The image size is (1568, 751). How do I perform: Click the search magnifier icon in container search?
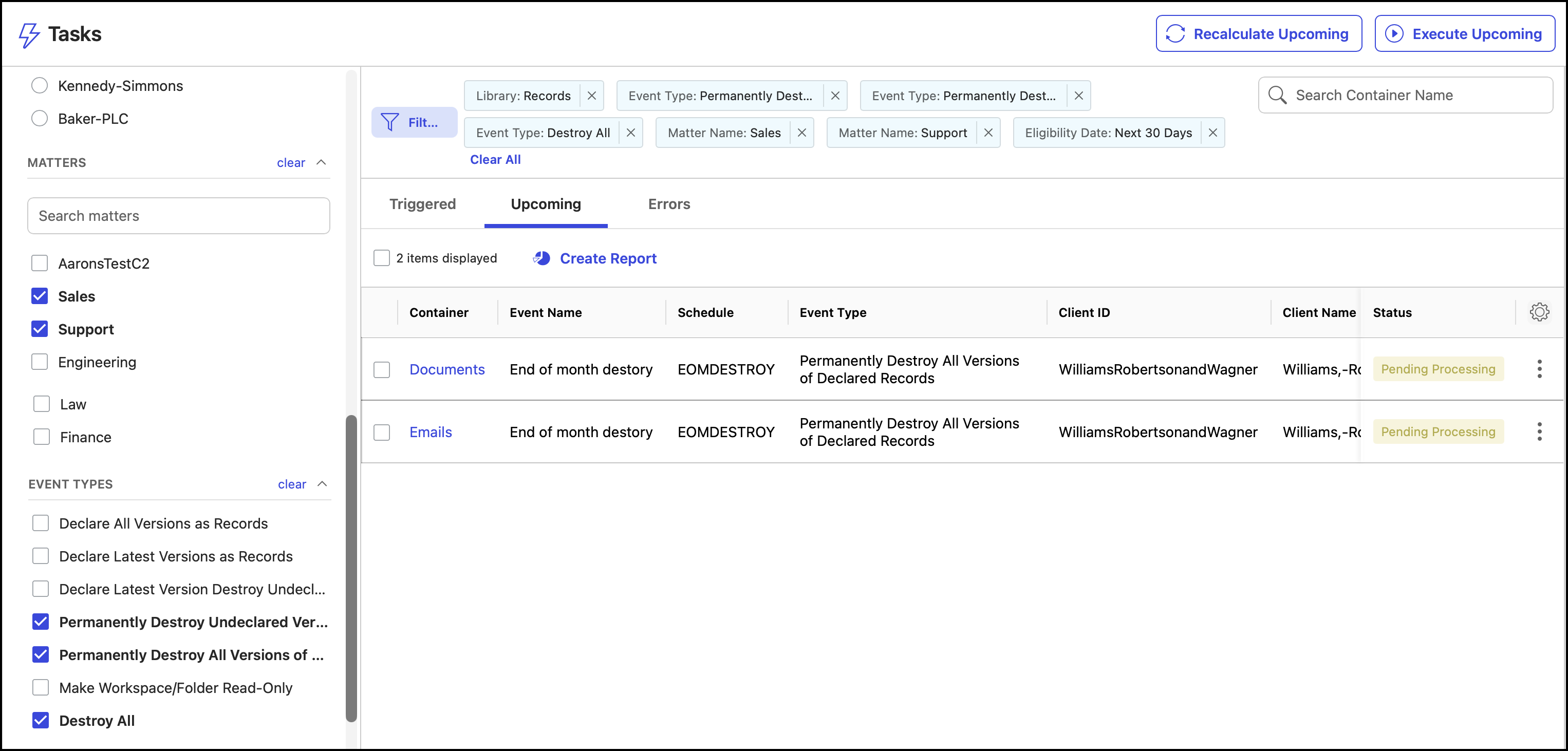pyautogui.click(x=1277, y=95)
